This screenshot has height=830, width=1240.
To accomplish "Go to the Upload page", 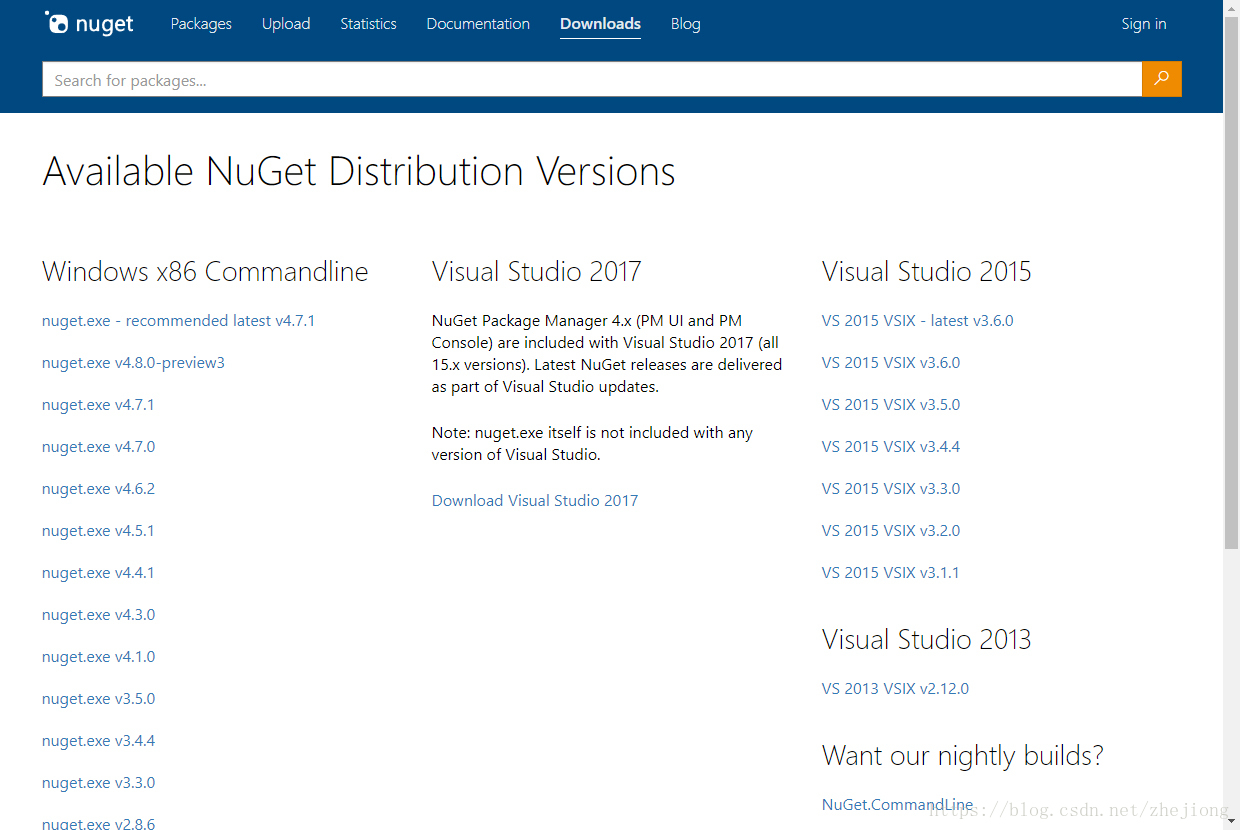I will [x=286, y=24].
